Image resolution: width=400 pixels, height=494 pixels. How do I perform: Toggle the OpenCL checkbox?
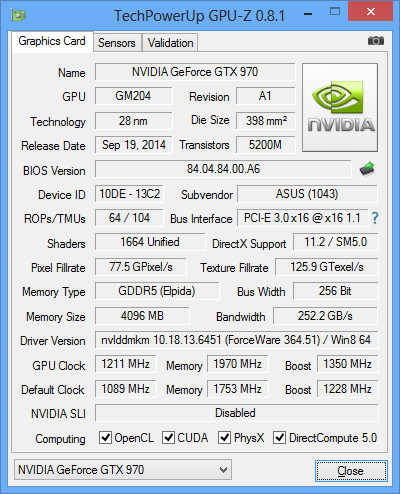[105, 437]
